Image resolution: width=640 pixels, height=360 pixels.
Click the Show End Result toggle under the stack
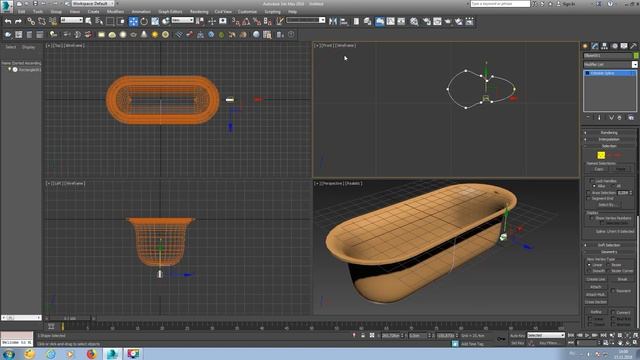coord(599,118)
